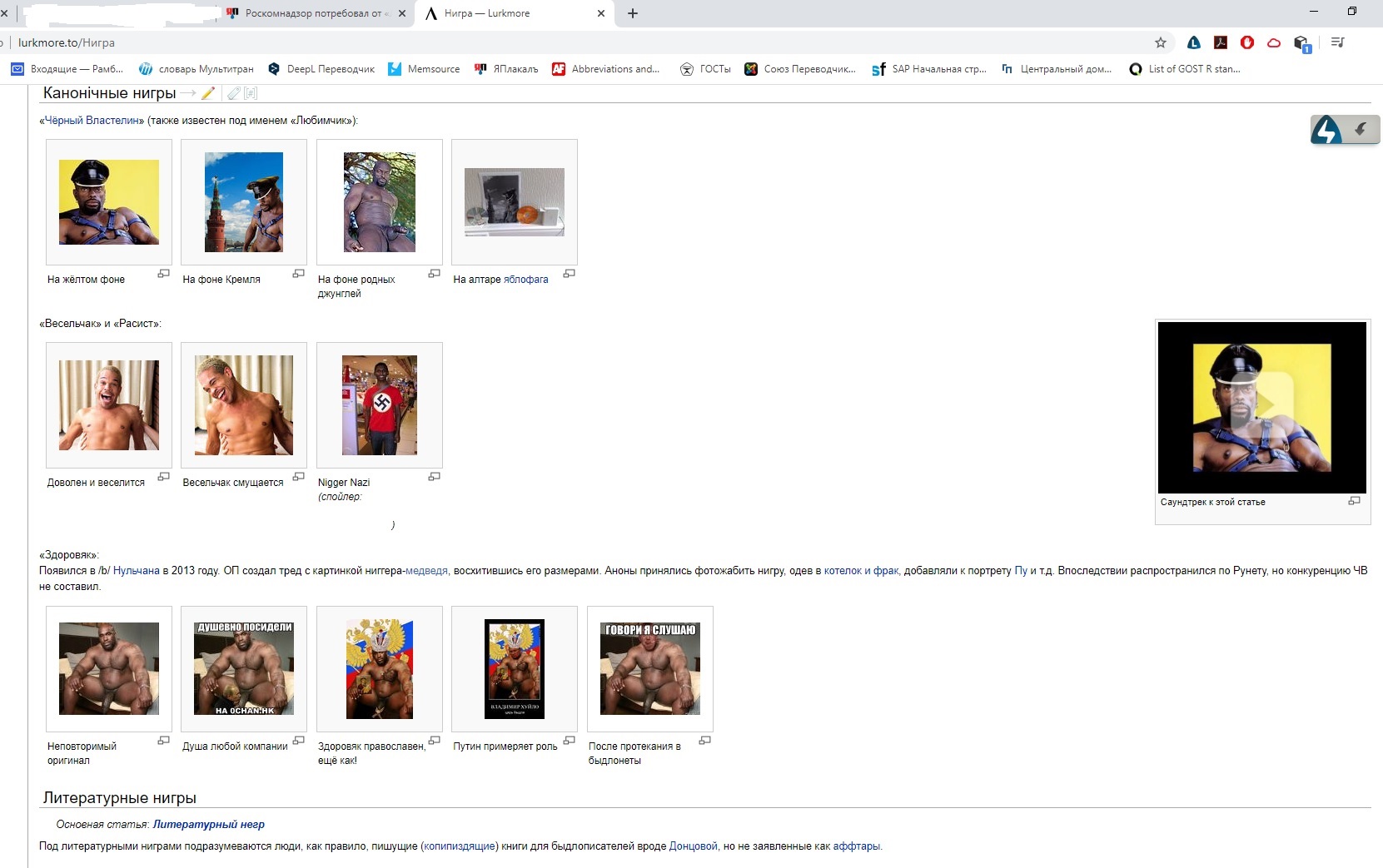Play the soundtrack video
Image resolution: width=1383 pixels, height=868 pixels.
(1263, 407)
